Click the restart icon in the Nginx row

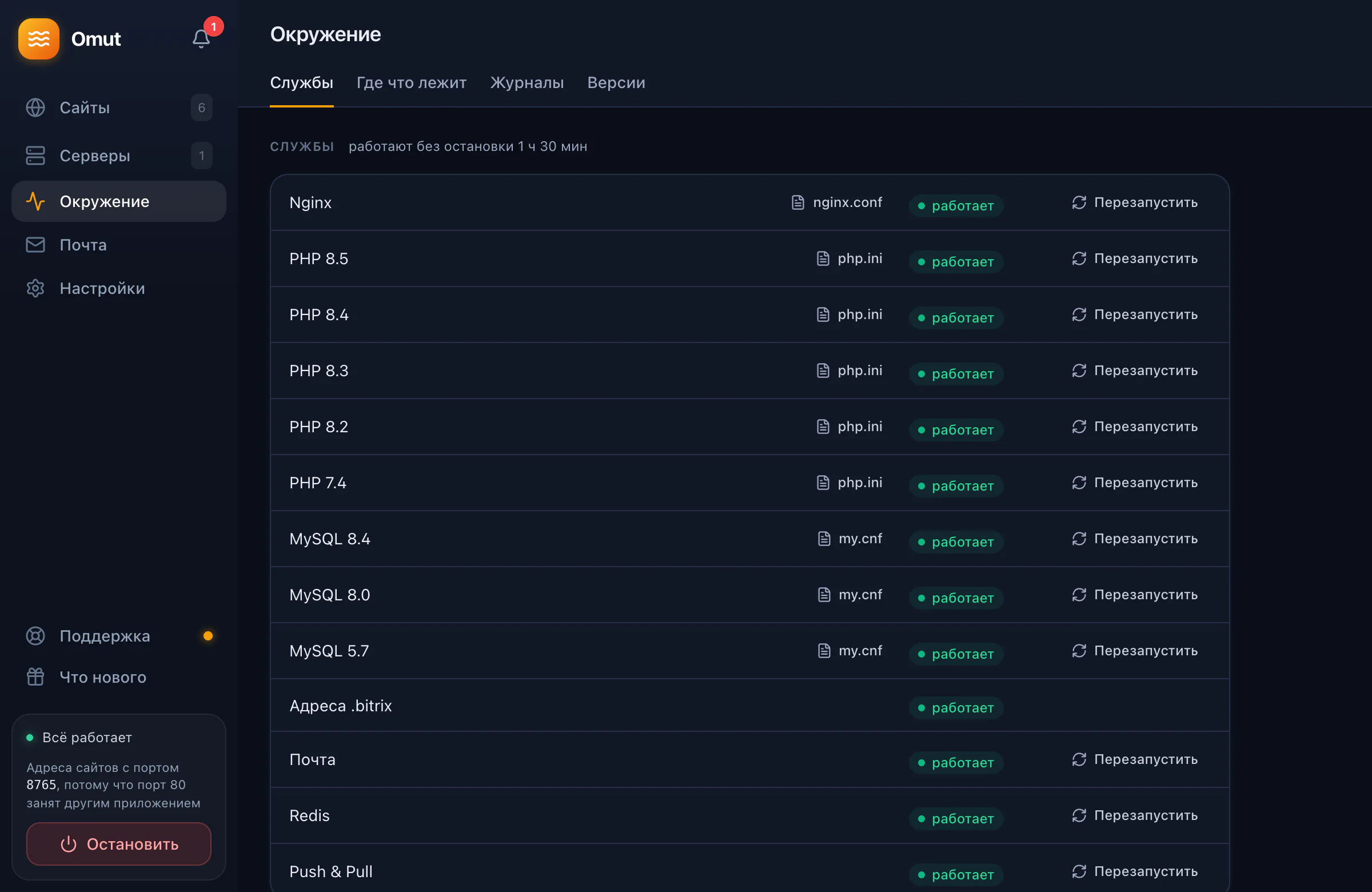coord(1079,202)
